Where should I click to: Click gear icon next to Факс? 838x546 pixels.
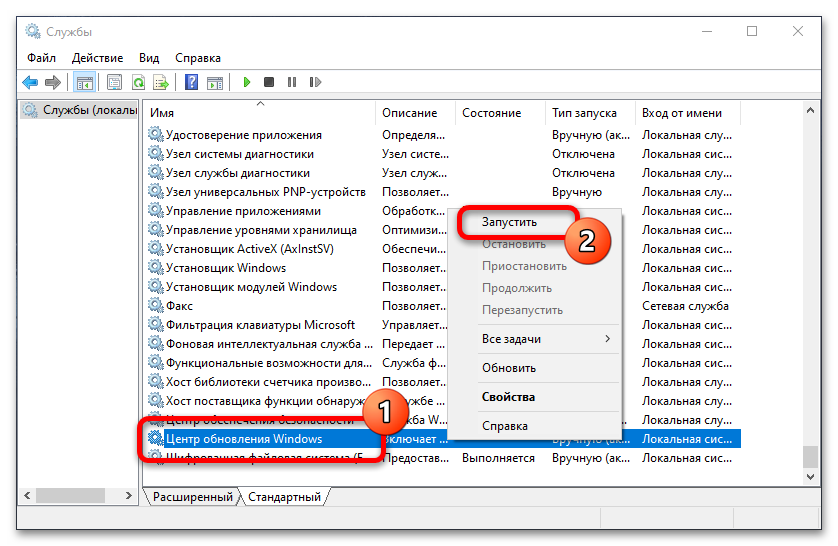tap(156, 306)
